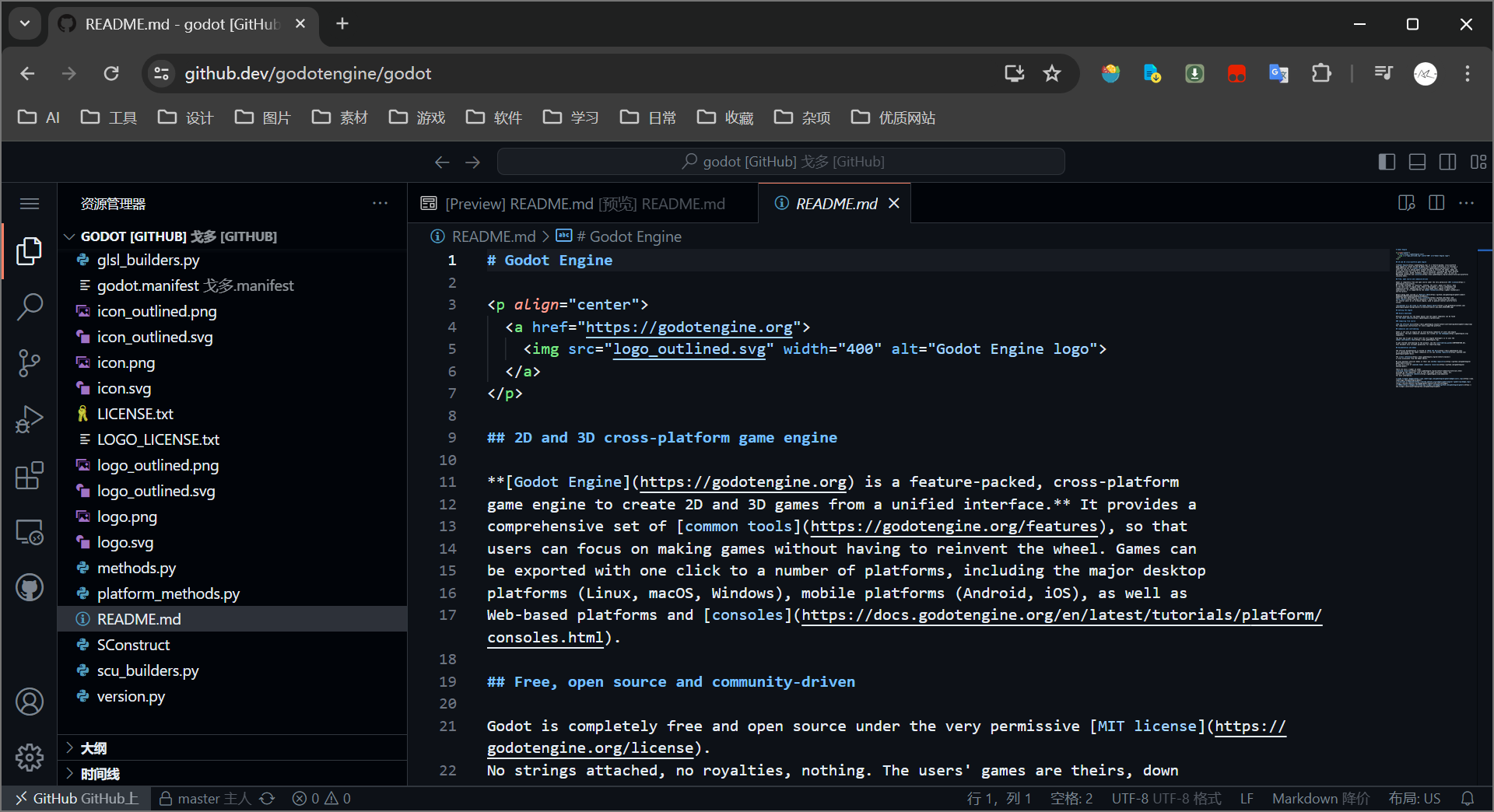The image size is (1494, 812).
Task: Reload the browser page
Action: 111,73
